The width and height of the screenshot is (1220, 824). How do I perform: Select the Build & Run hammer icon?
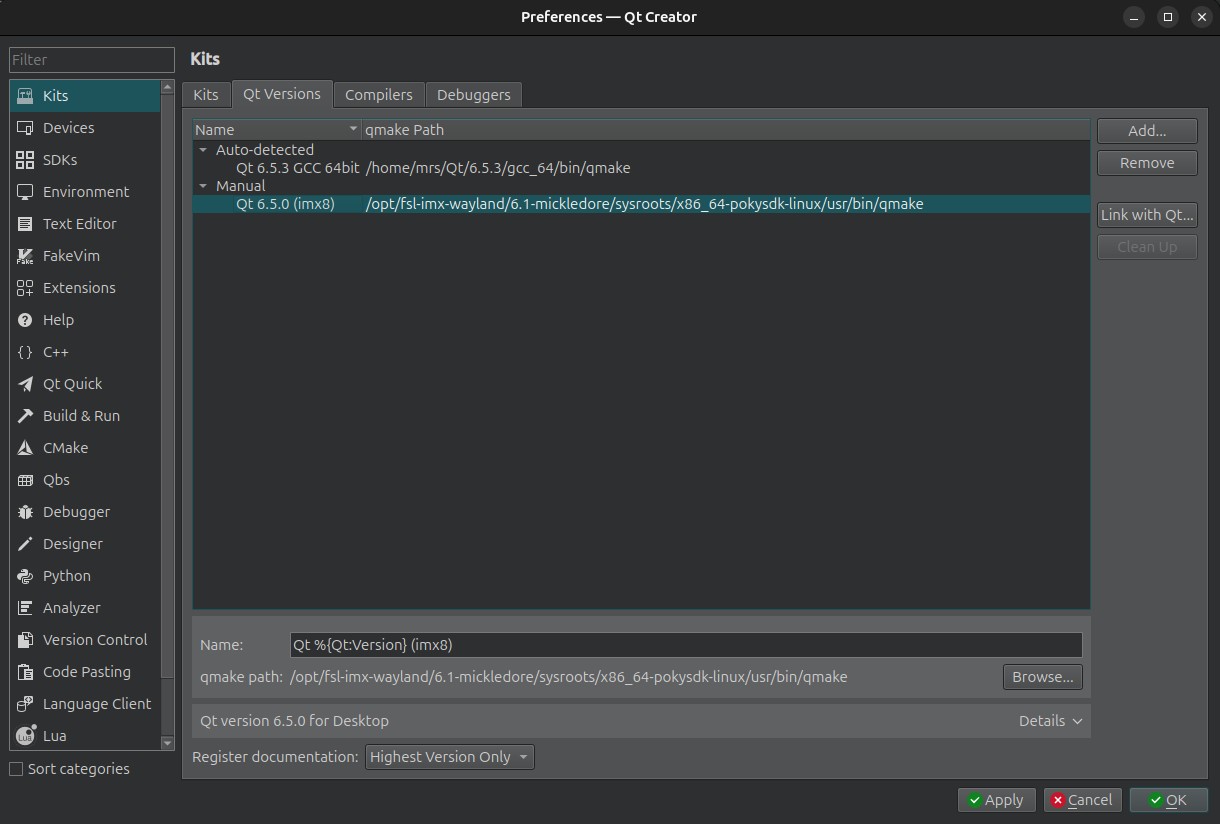(25, 416)
